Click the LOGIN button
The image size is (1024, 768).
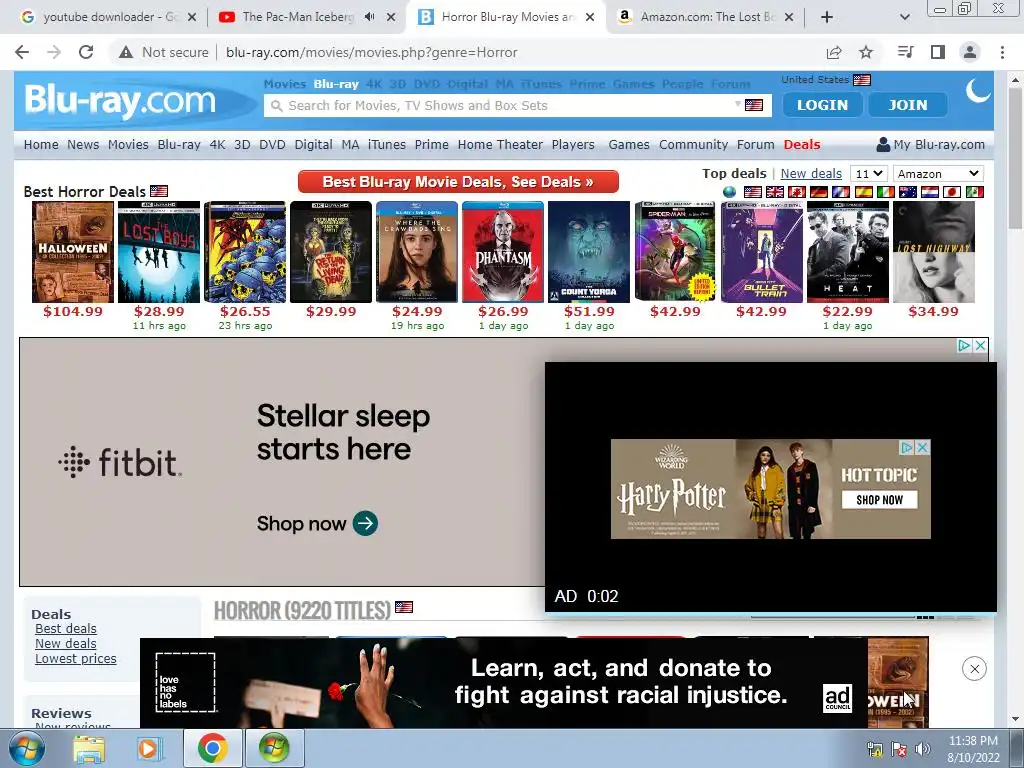tap(822, 104)
